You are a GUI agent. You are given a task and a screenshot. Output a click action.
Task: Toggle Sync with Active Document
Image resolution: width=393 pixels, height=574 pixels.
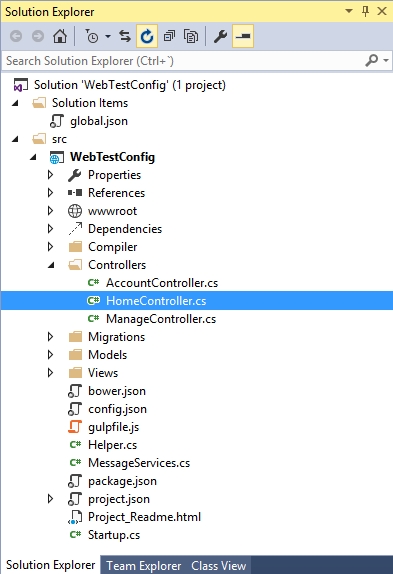click(x=125, y=36)
